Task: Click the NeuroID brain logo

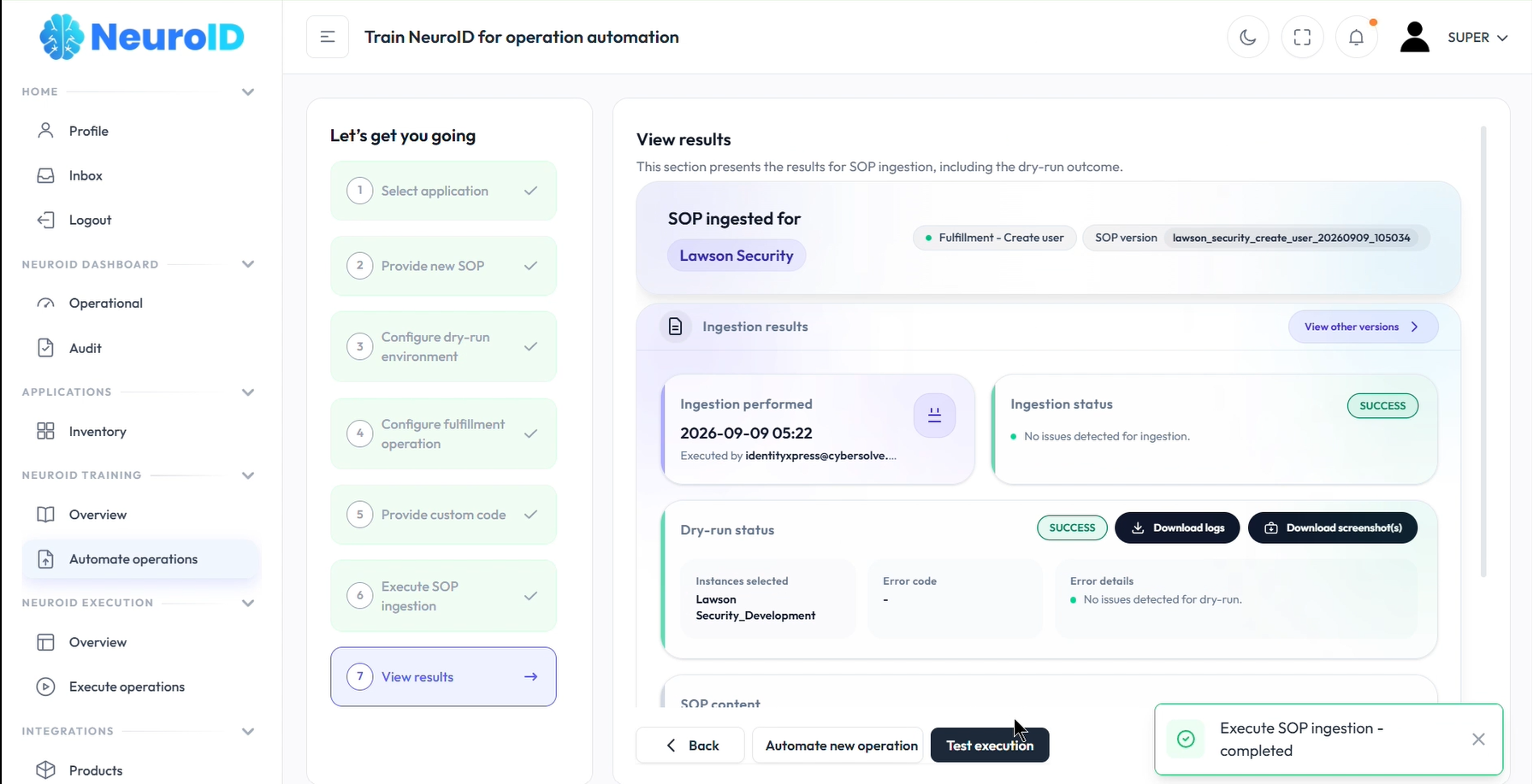Action: click(142, 37)
